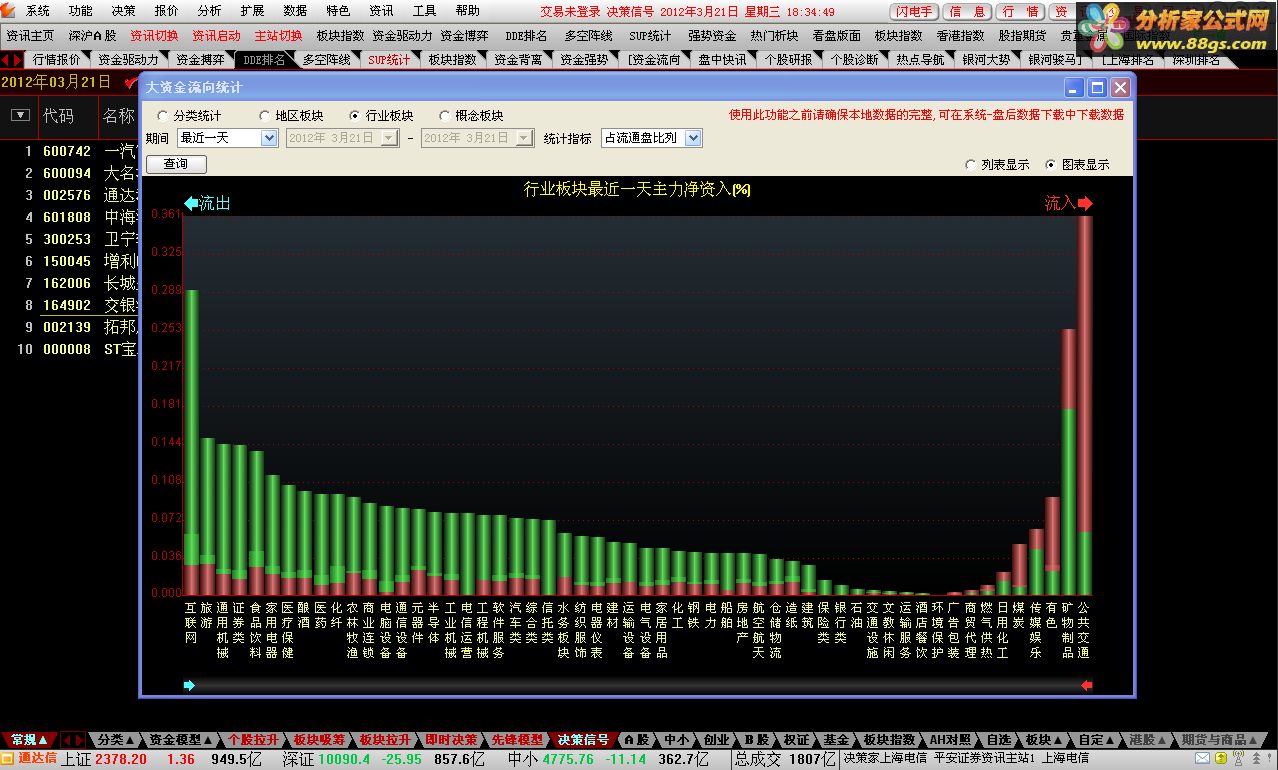Click the 闪电手 button

pos(914,11)
